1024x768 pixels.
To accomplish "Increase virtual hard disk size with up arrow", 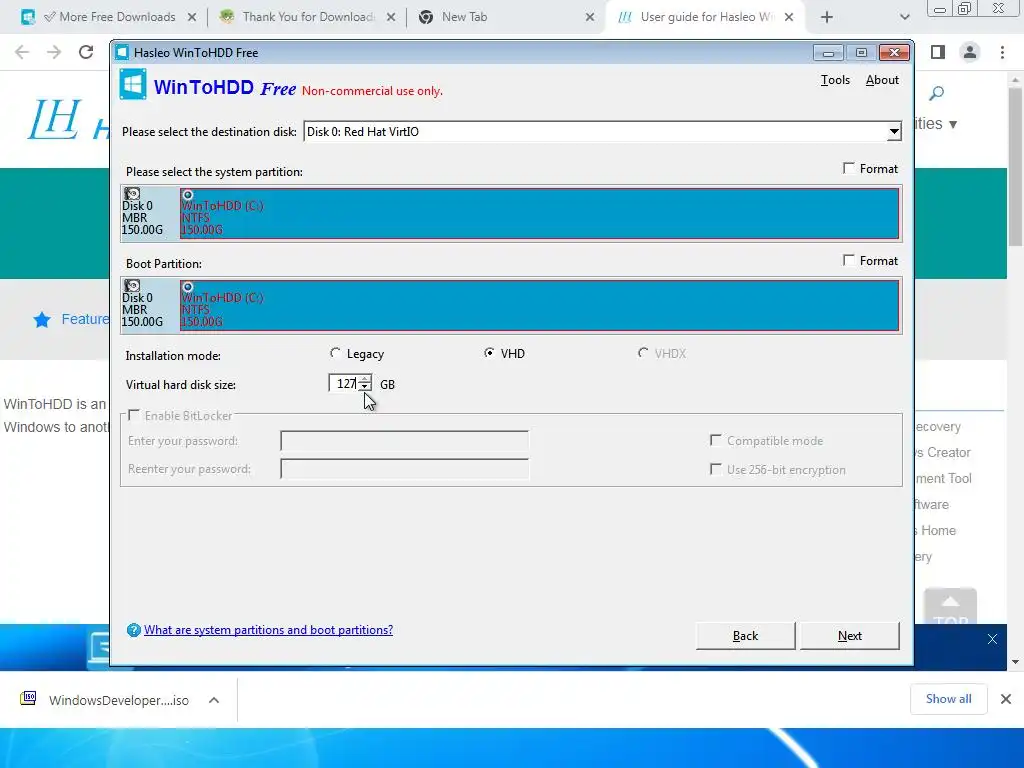I will coord(364,379).
